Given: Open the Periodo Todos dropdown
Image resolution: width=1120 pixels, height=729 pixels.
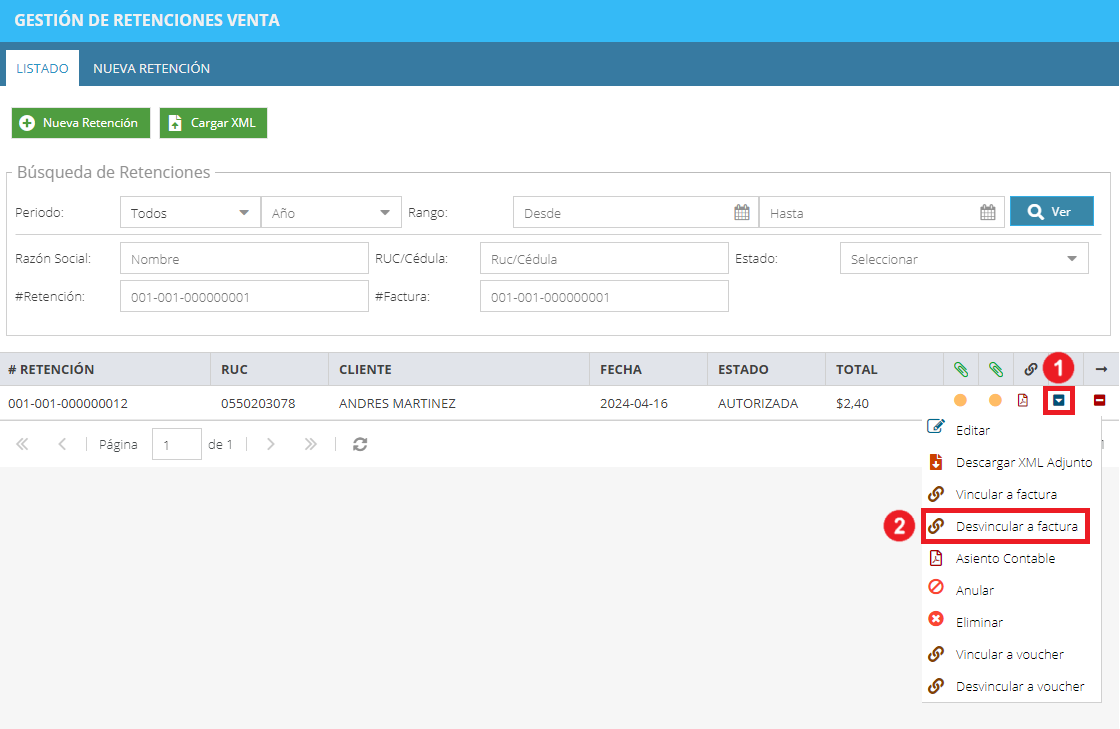Looking at the screenshot, I should coord(189,213).
